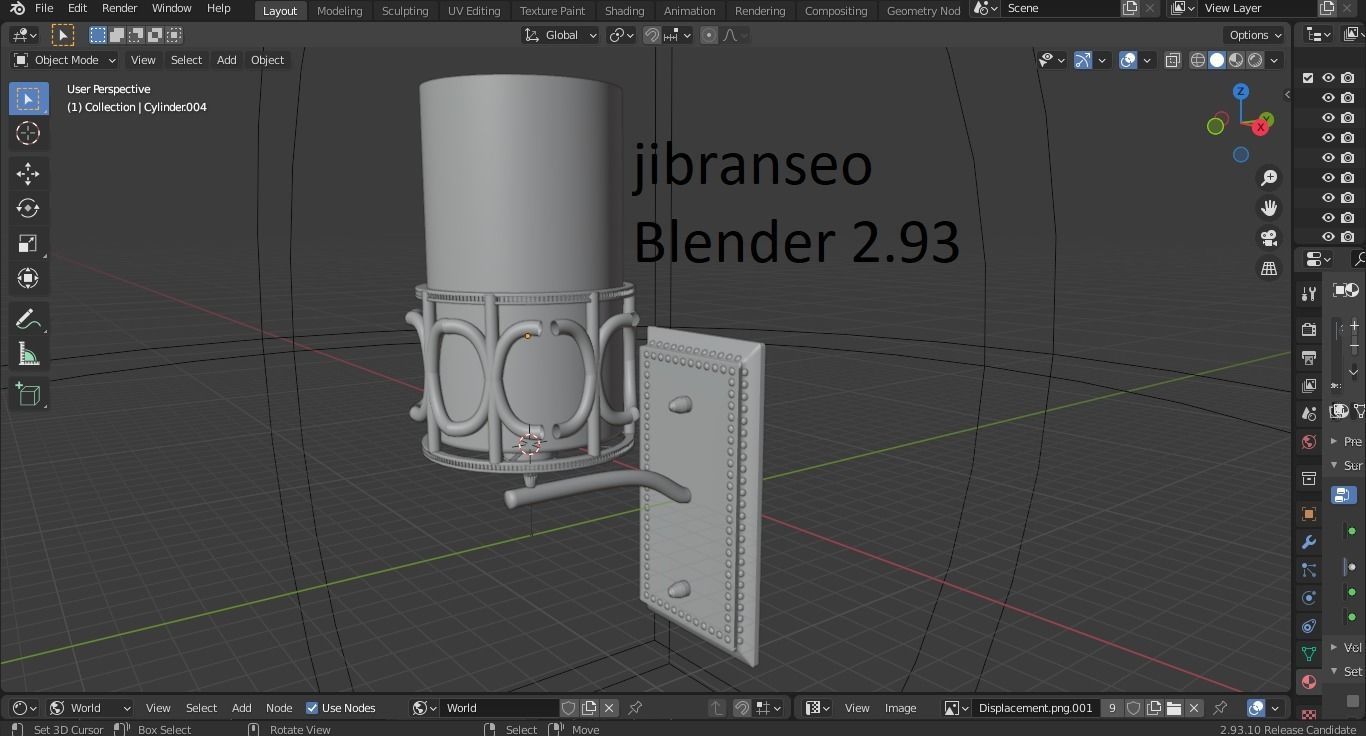Screen dimensions: 1366x736
Task: Toggle camera view icon in viewport
Action: point(1269,238)
